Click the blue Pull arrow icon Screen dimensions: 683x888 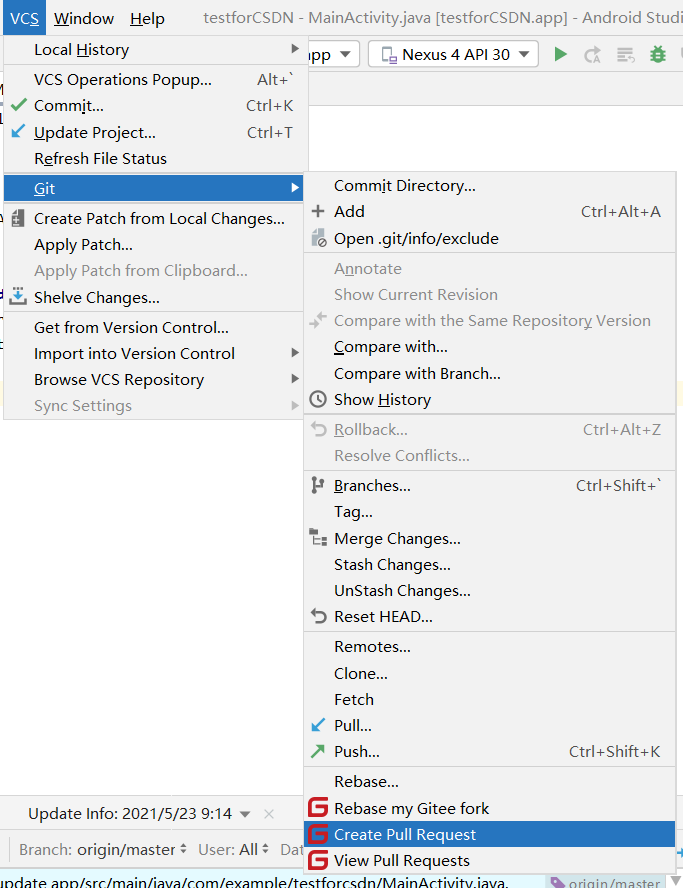(318, 725)
